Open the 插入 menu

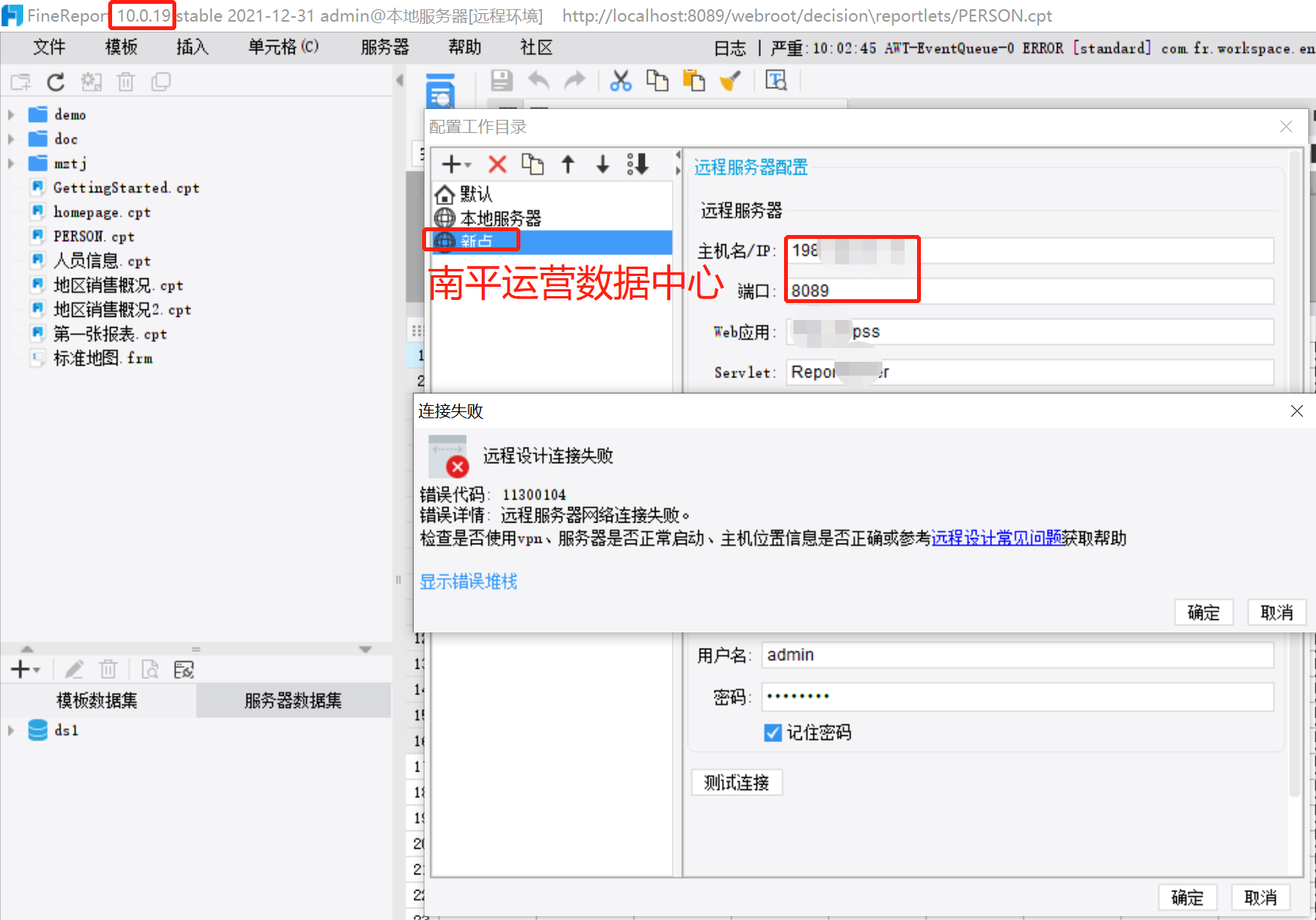(193, 48)
